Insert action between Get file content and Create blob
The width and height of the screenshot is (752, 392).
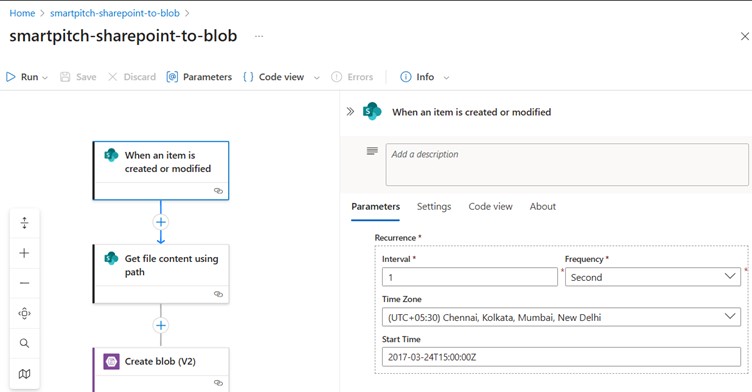161,325
